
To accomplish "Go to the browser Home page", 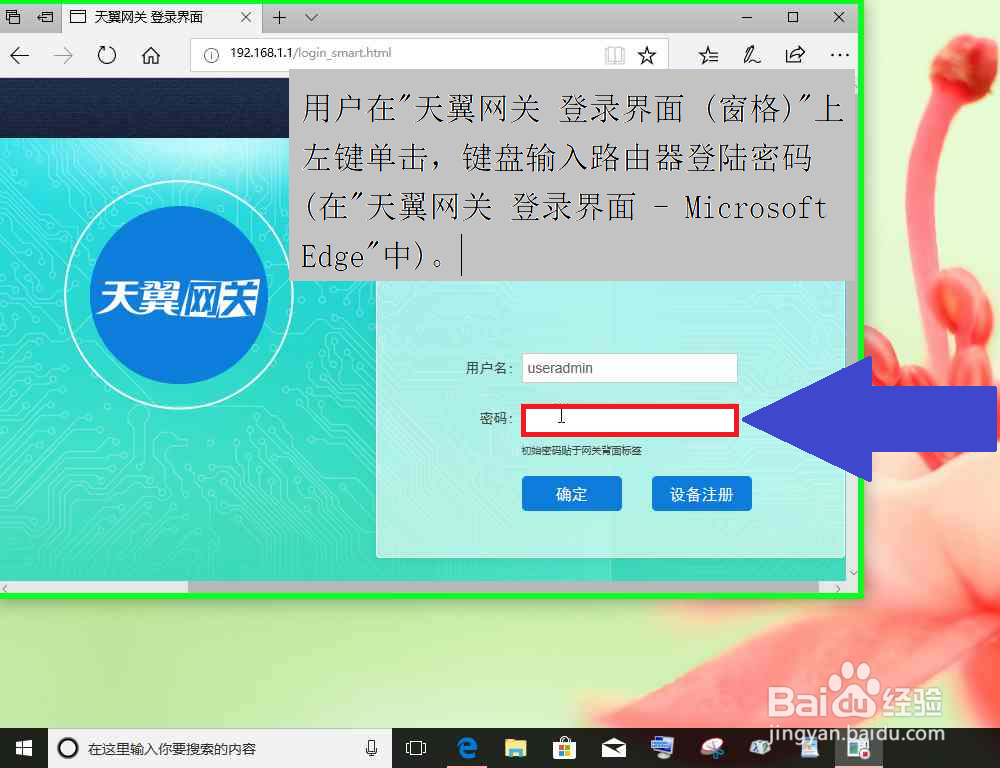I will pos(151,55).
